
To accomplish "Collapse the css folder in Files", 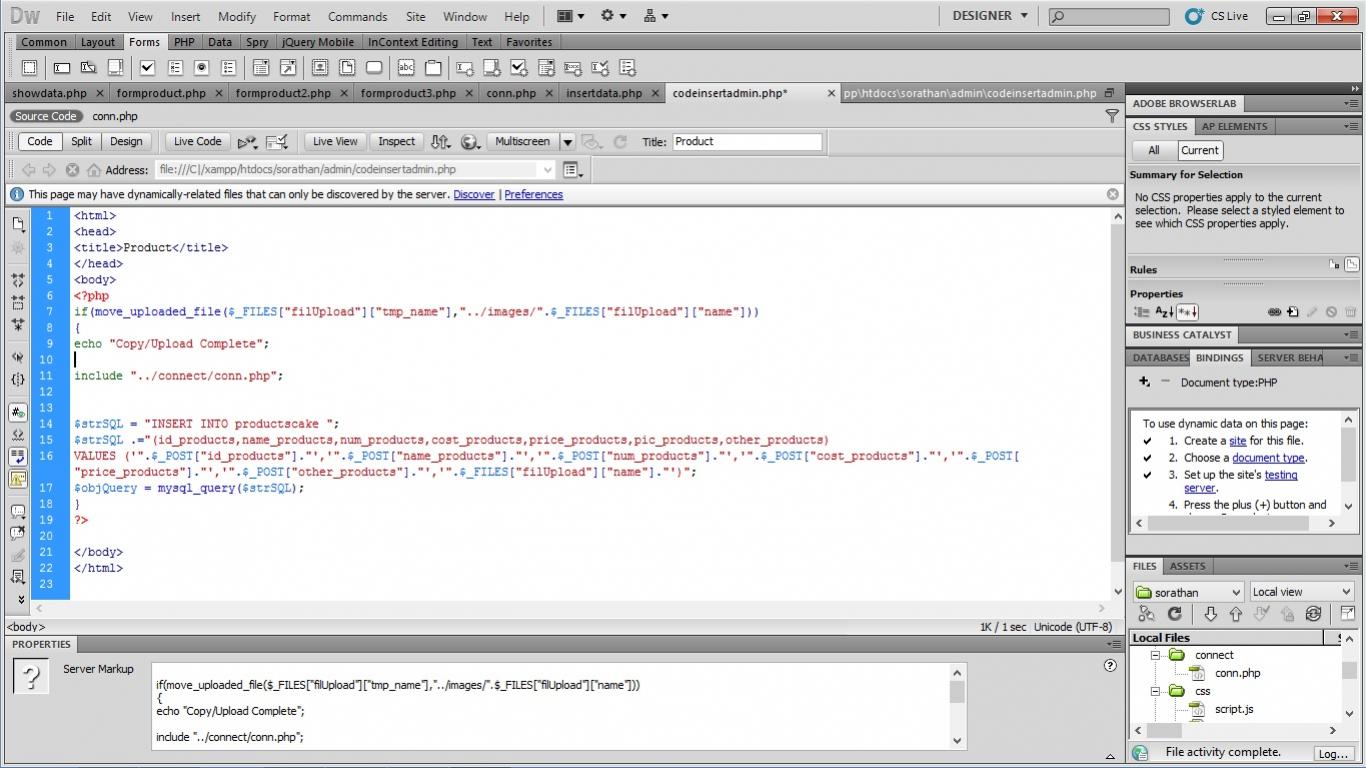I will pos(1154,691).
